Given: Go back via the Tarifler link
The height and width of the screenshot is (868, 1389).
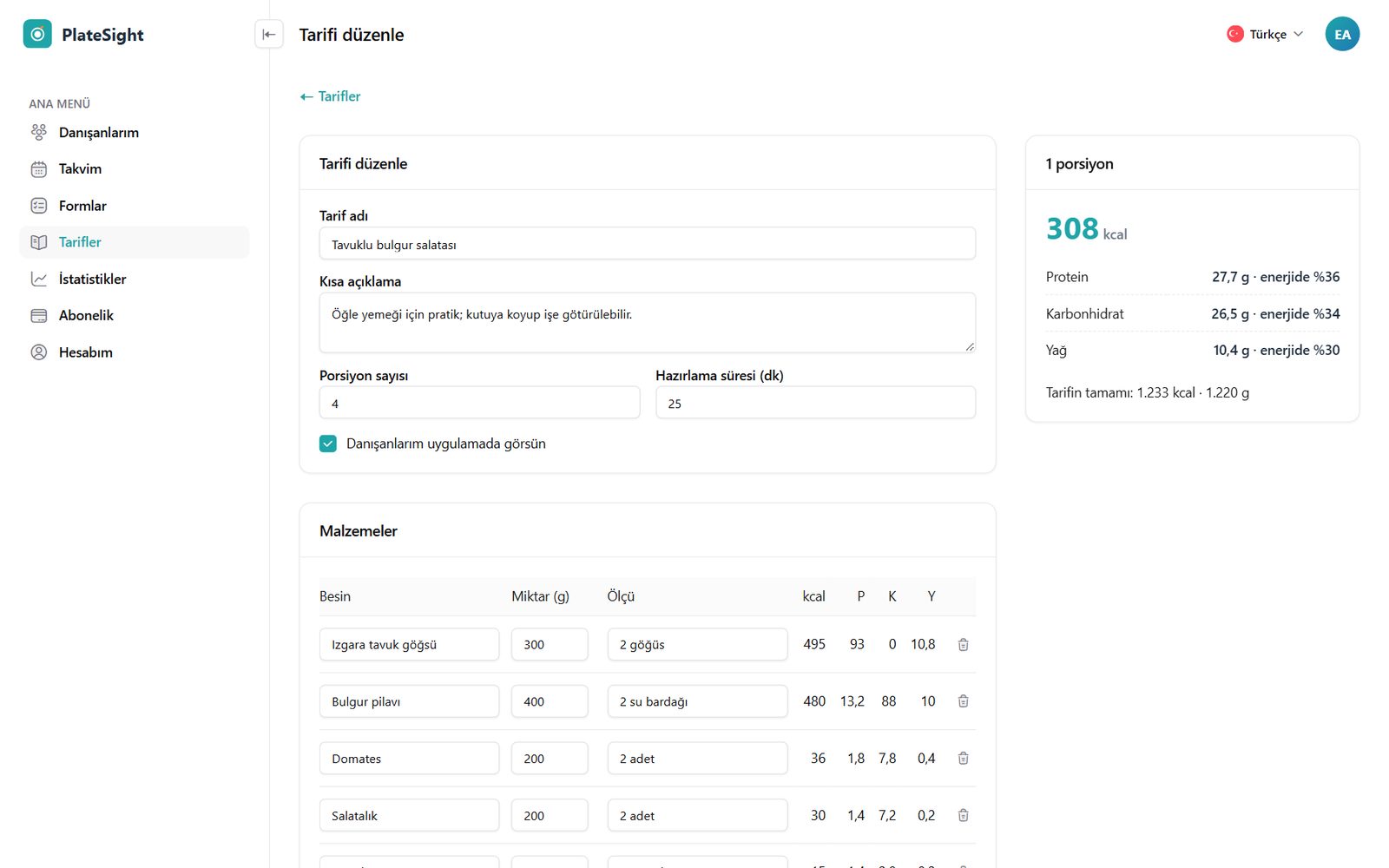Looking at the screenshot, I should coord(330,96).
